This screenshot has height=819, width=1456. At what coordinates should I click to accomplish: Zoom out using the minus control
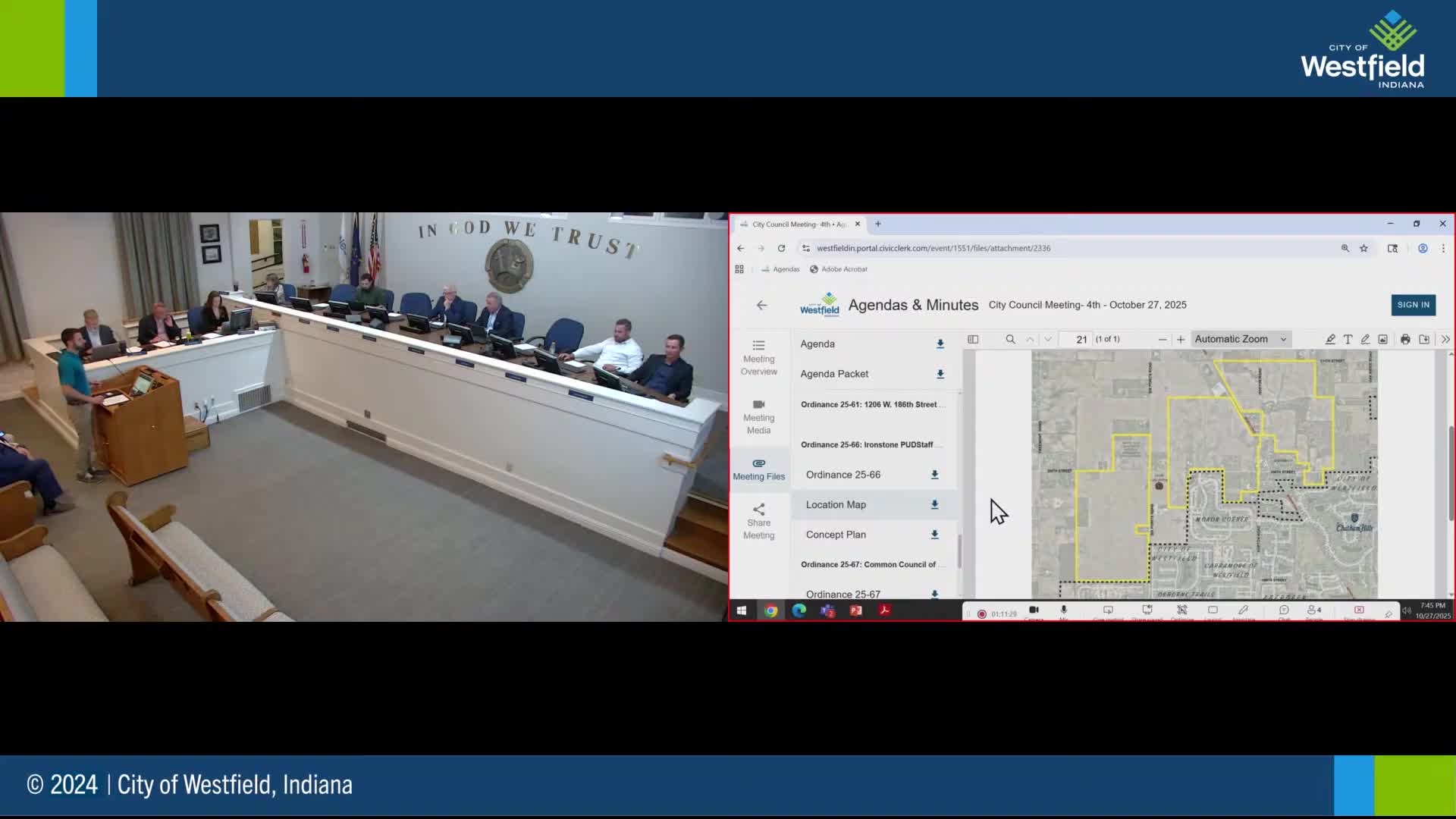click(1162, 339)
